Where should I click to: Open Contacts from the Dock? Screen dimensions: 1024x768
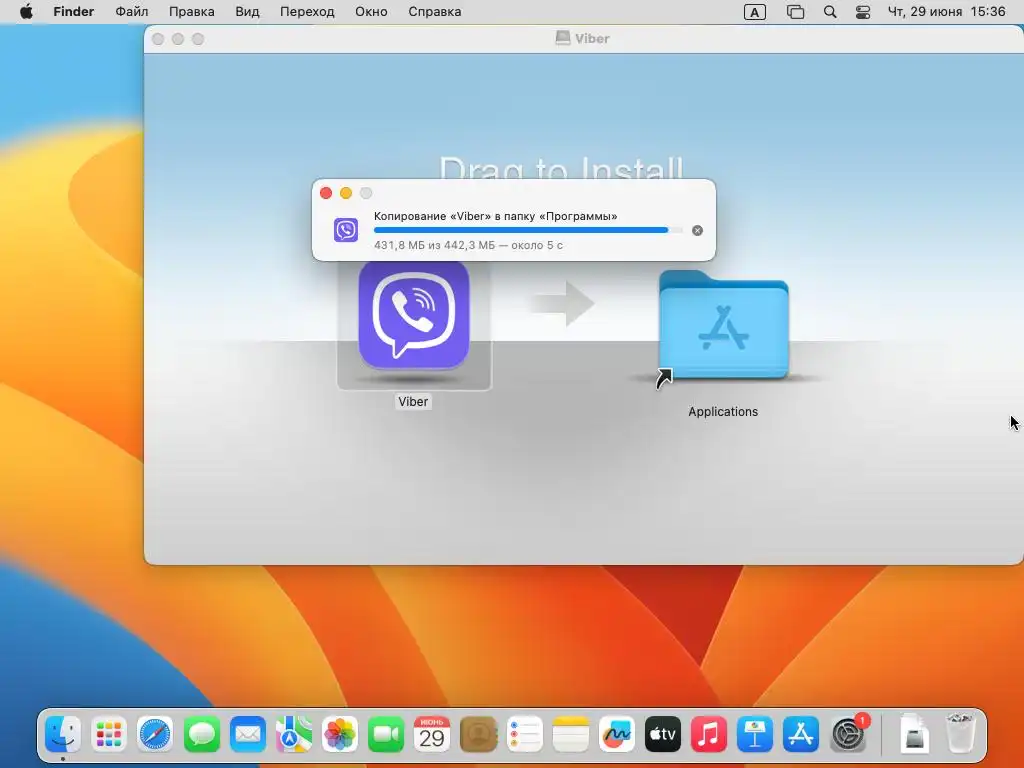478,735
